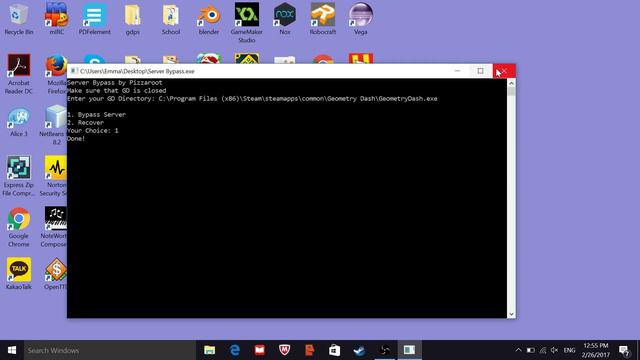
Task: Click the '2. Recover' line
Action: (86, 122)
